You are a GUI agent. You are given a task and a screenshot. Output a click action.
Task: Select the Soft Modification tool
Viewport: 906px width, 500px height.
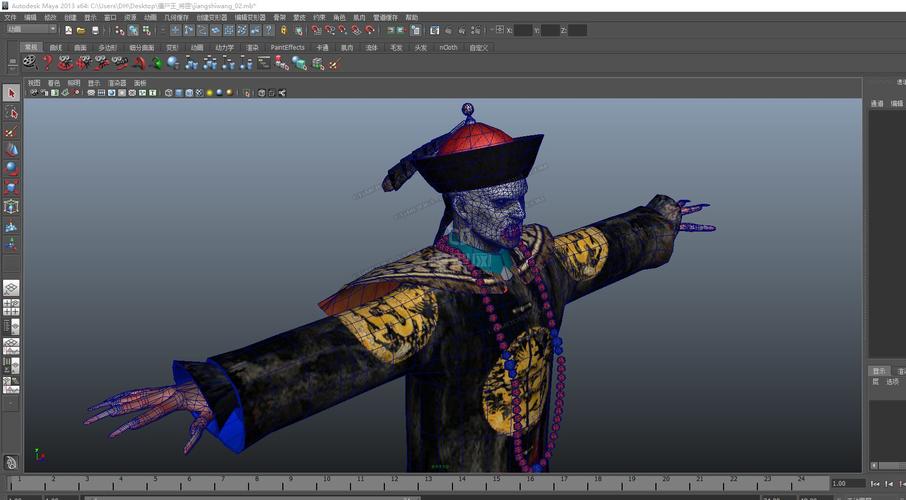(11, 226)
